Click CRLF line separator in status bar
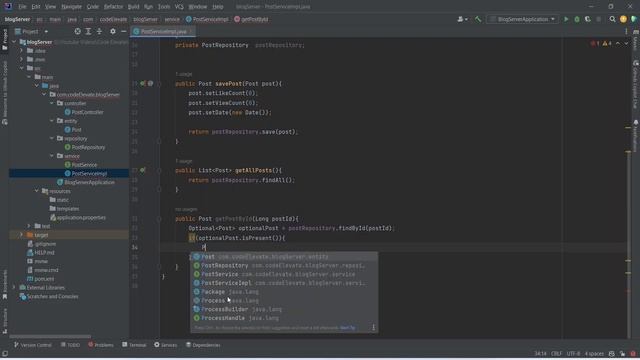The width and height of the screenshot is (640, 360). point(556,353)
